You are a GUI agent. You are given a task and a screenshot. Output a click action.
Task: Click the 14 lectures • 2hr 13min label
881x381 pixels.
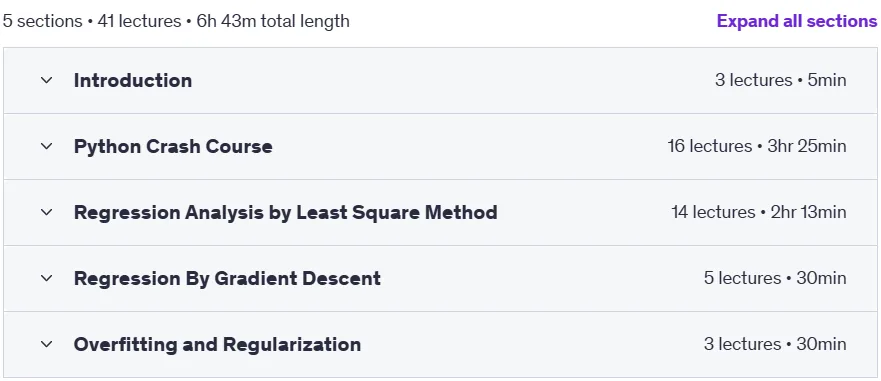759,212
